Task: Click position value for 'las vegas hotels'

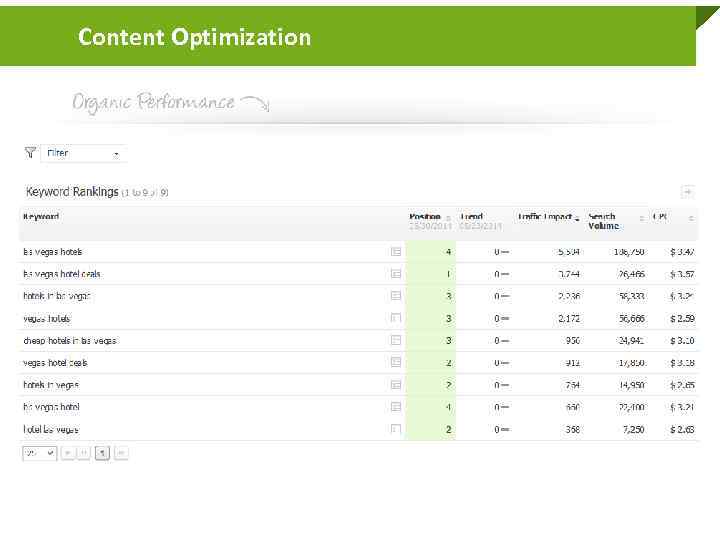Action: tap(449, 252)
